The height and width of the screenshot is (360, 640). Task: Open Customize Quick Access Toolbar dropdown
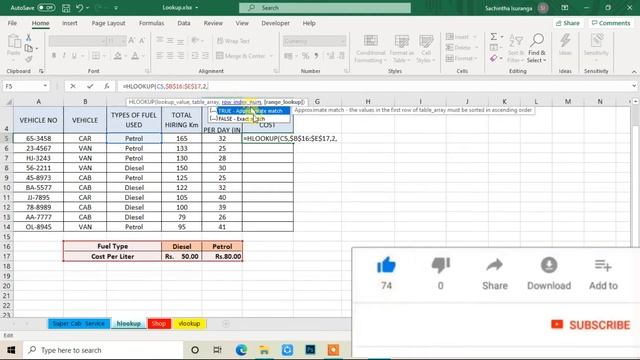[x=116, y=8]
